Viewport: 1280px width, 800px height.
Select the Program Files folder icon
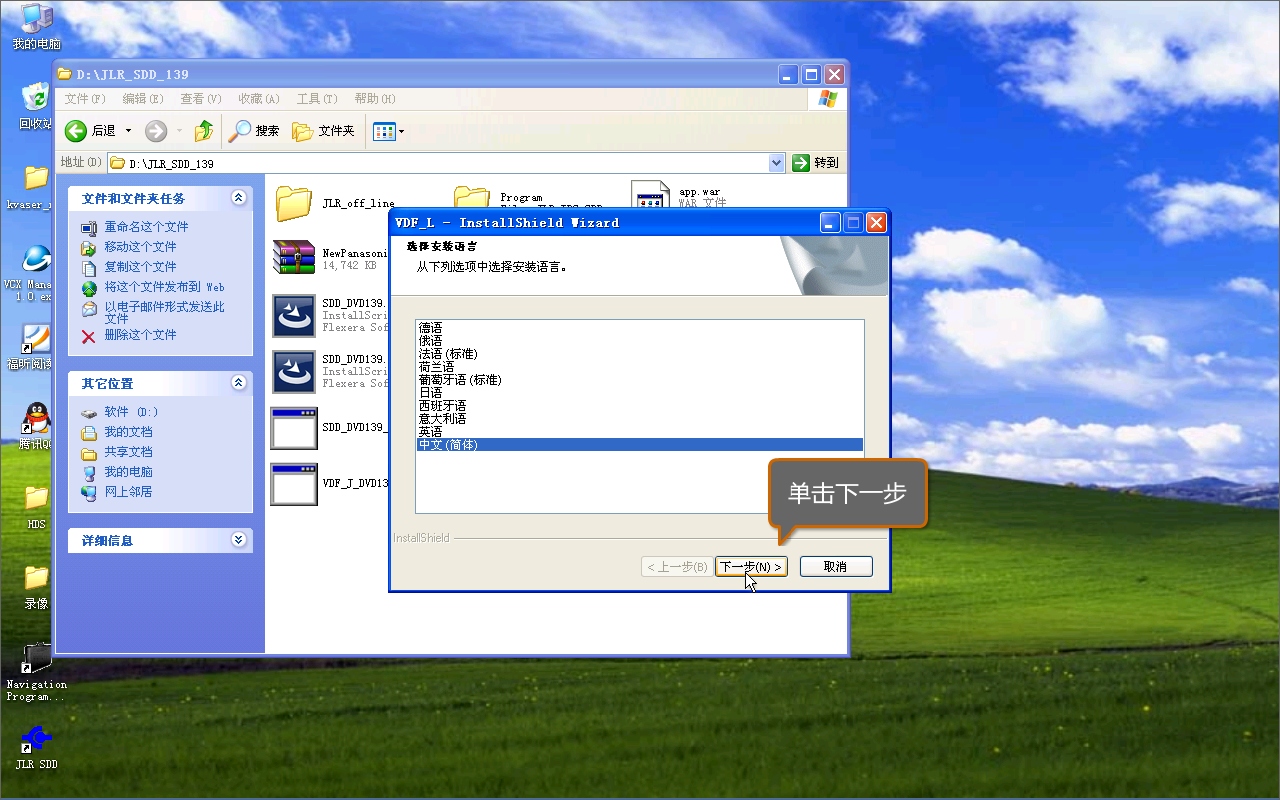click(471, 196)
